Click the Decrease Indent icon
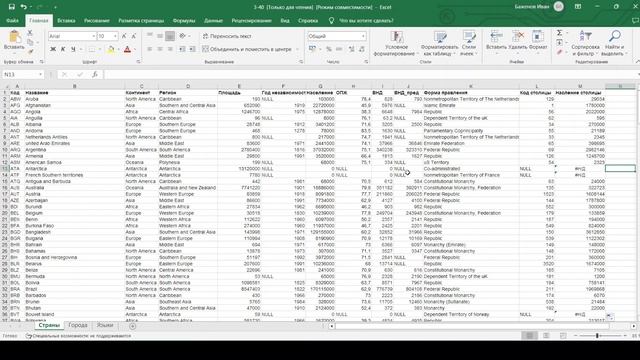Viewport: 640px width, 360px height. (182, 49)
